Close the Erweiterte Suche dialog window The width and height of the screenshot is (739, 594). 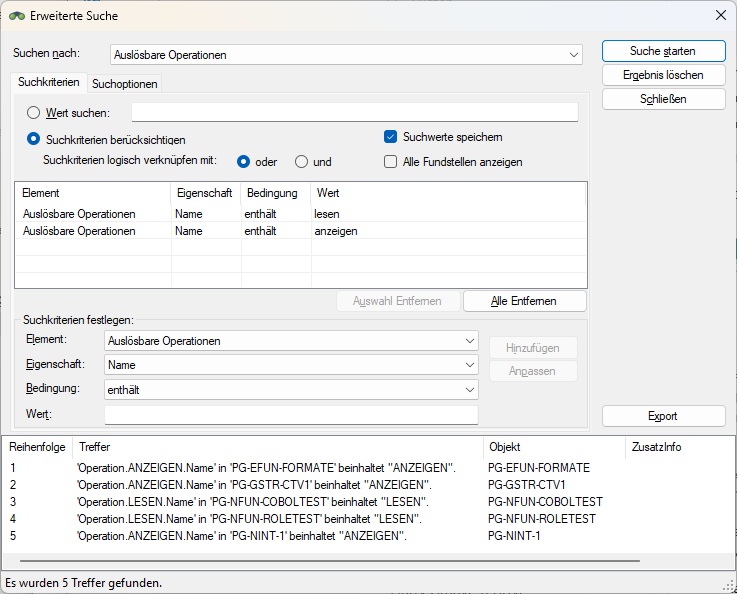coord(719,15)
